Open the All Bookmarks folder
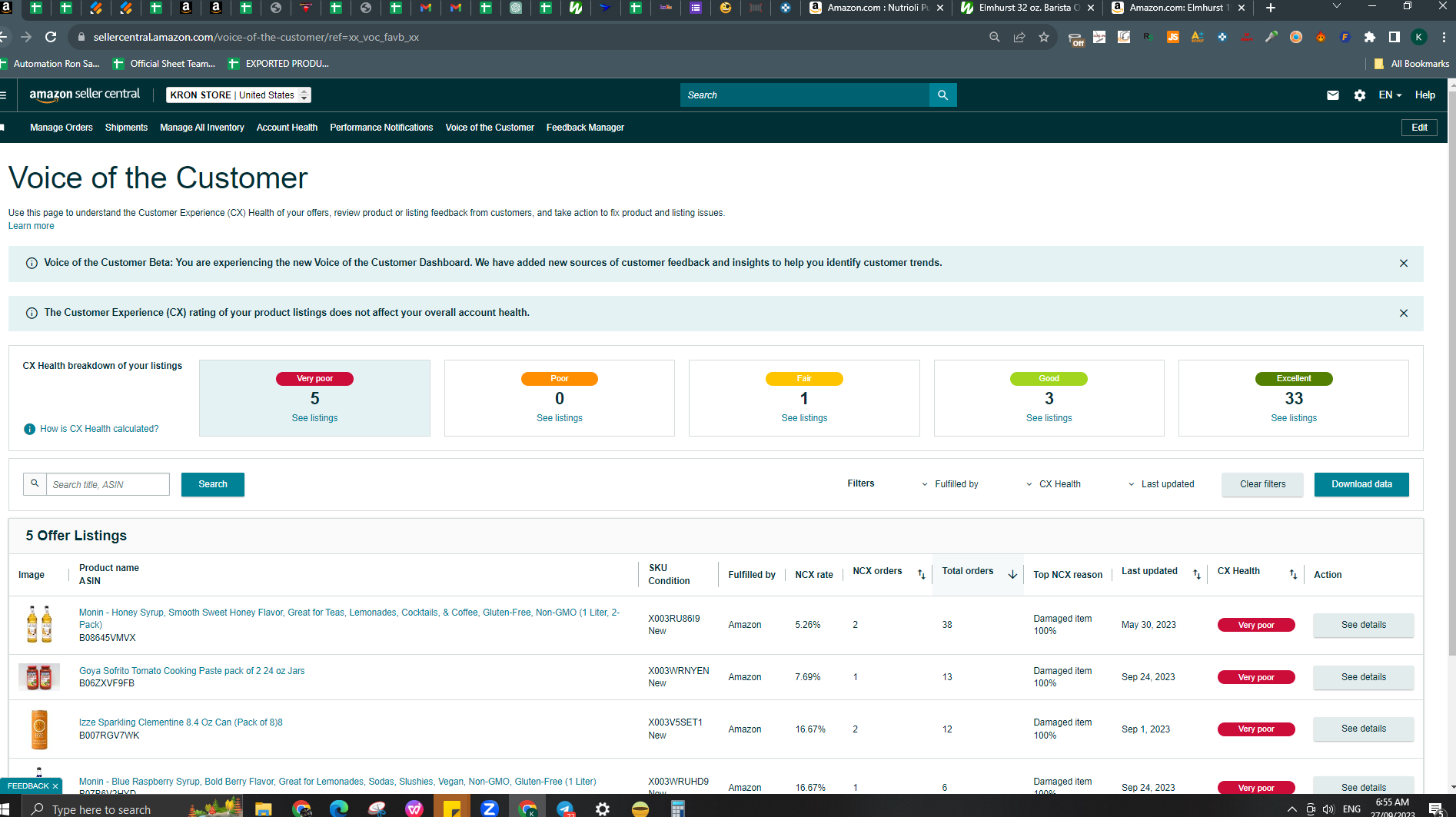Screen dimensions: 1456x817 click(1411, 64)
